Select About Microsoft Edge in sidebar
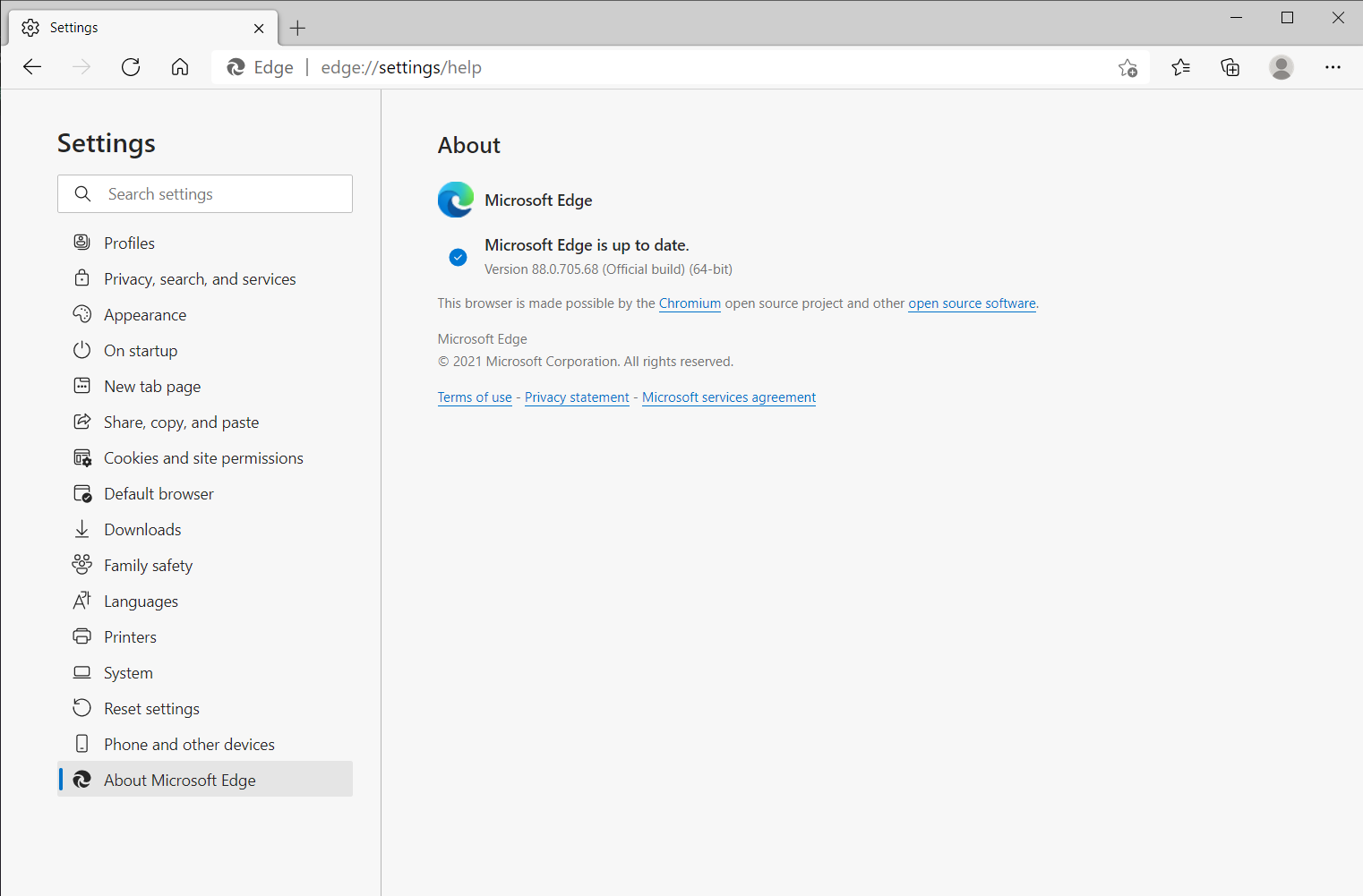 tap(205, 779)
